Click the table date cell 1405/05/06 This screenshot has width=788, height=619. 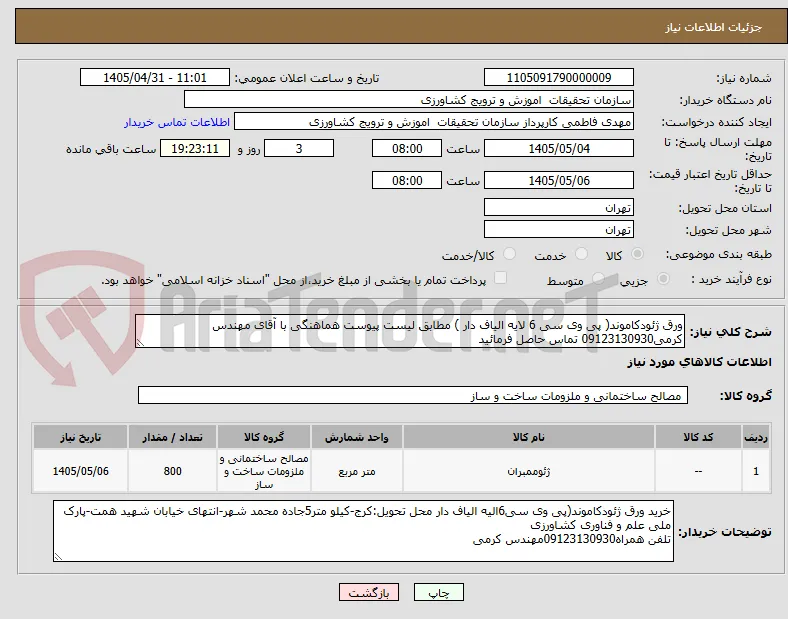pyautogui.click(x=80, y=471)
